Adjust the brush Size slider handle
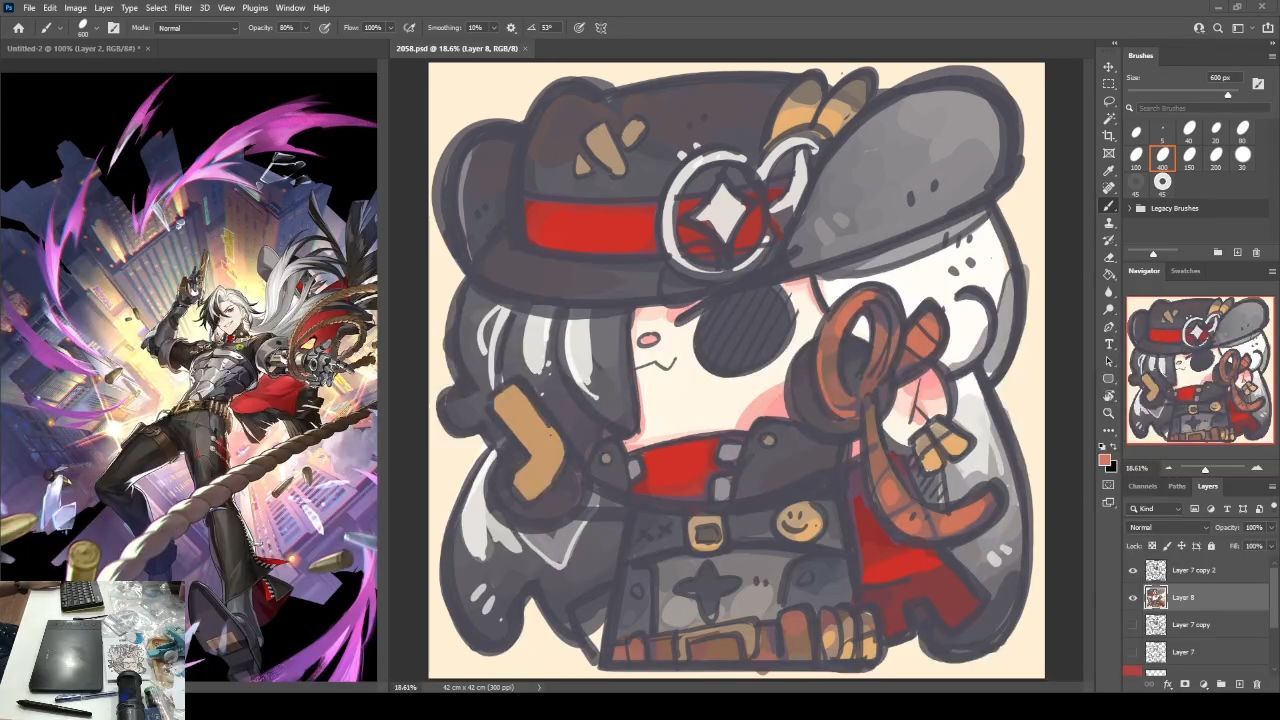This screenshot has width=1280, height=720. click(1228, 95)
